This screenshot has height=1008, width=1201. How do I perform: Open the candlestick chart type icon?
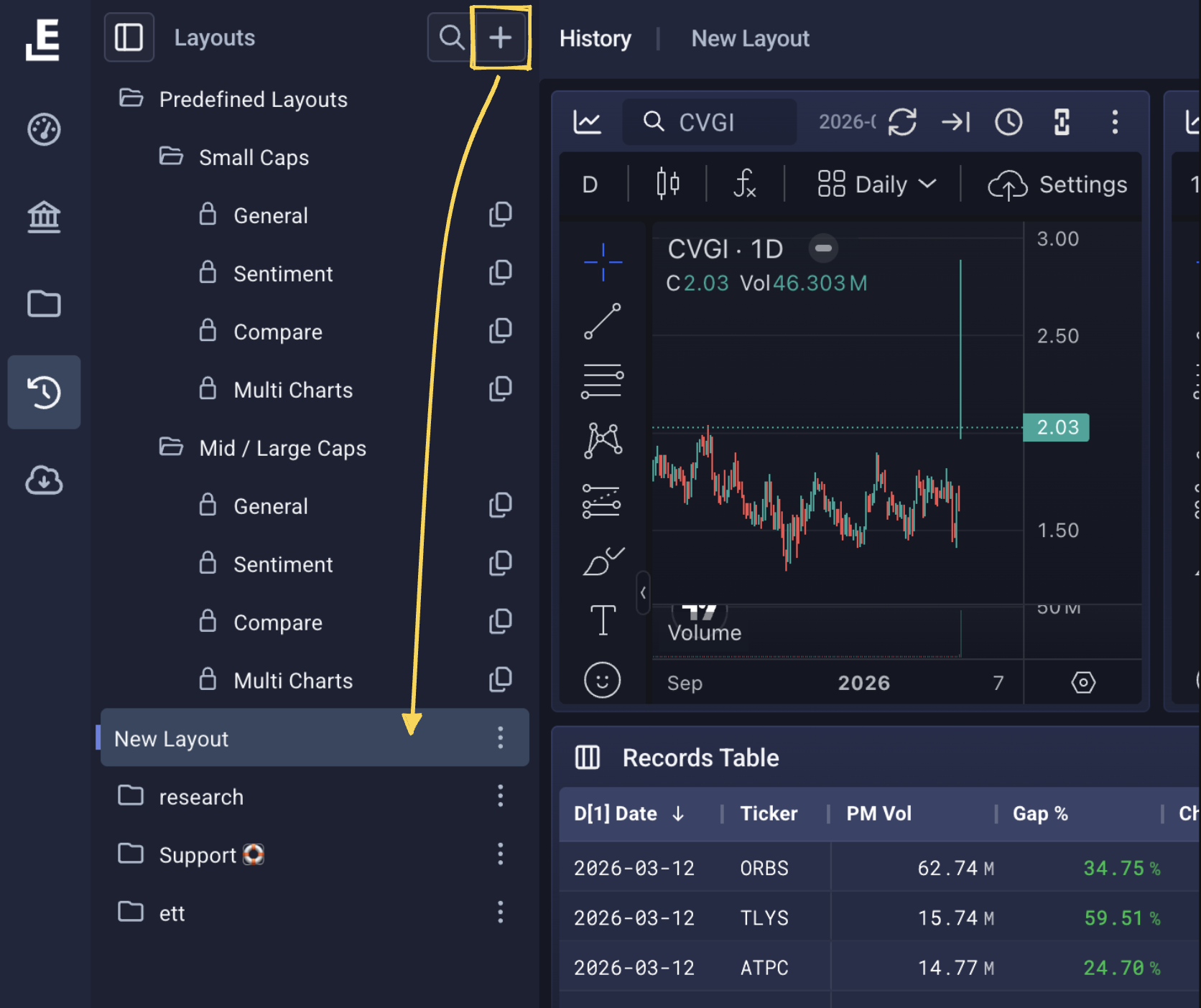667,185
